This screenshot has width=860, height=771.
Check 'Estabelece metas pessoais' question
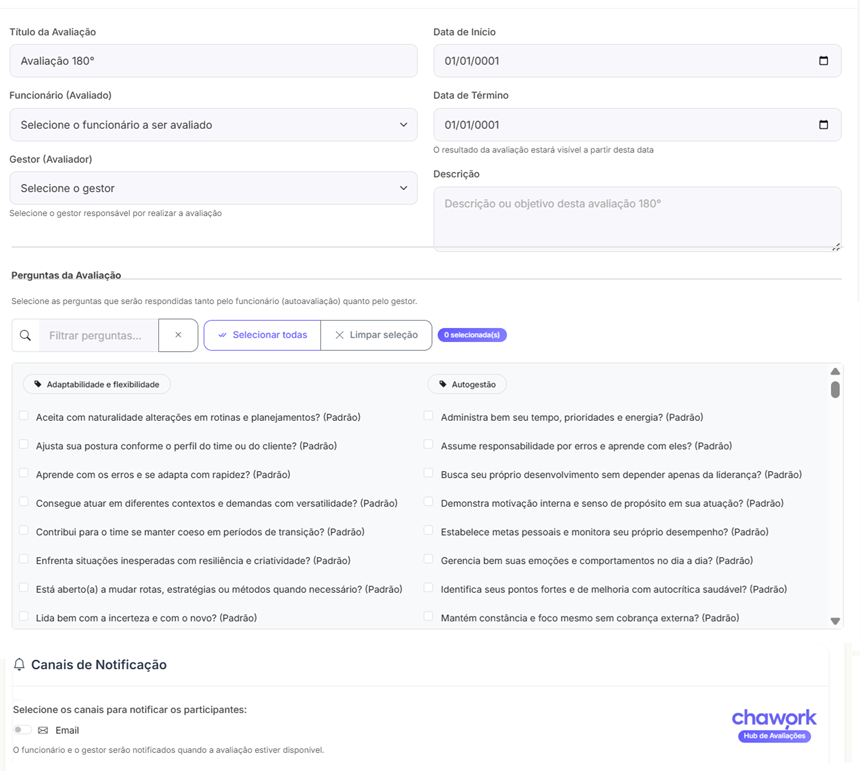tap(428, 530)
